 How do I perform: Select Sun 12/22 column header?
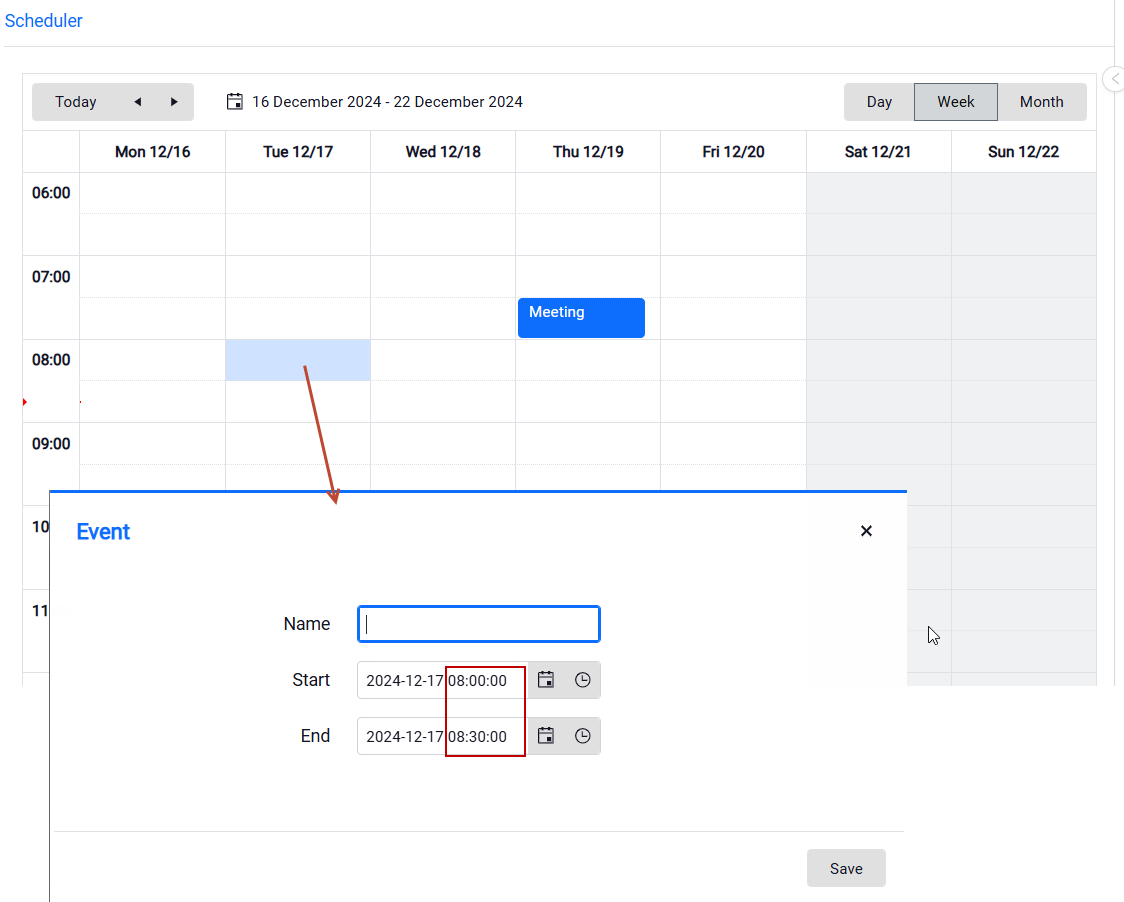click(1024, 152)
